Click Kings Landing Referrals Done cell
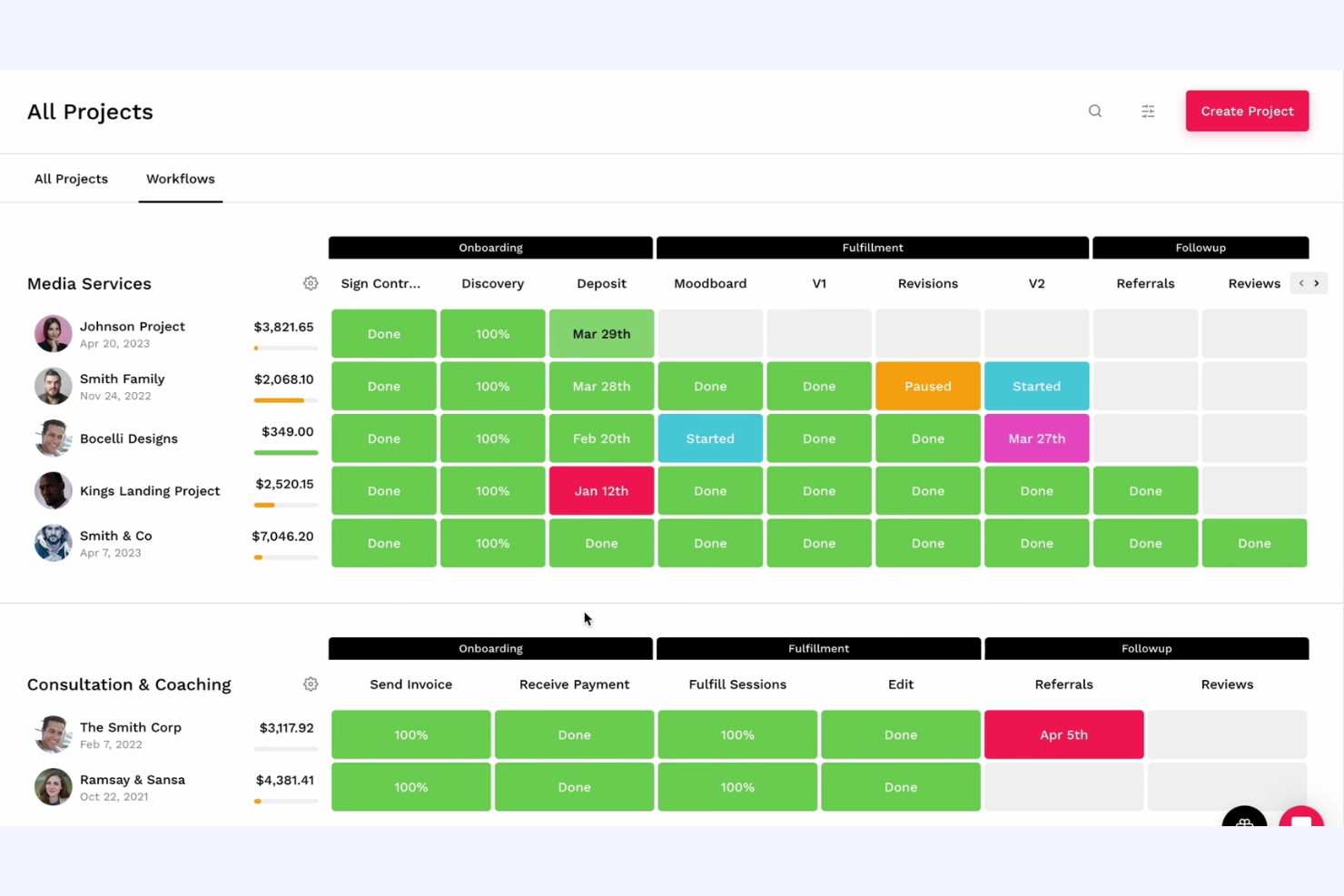1344x896 pixels. [1145, 490]
